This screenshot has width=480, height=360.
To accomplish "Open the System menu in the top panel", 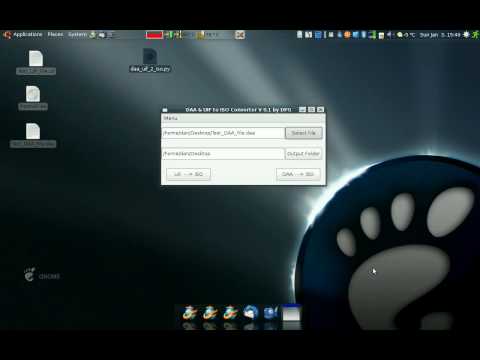I will [77, 35].
